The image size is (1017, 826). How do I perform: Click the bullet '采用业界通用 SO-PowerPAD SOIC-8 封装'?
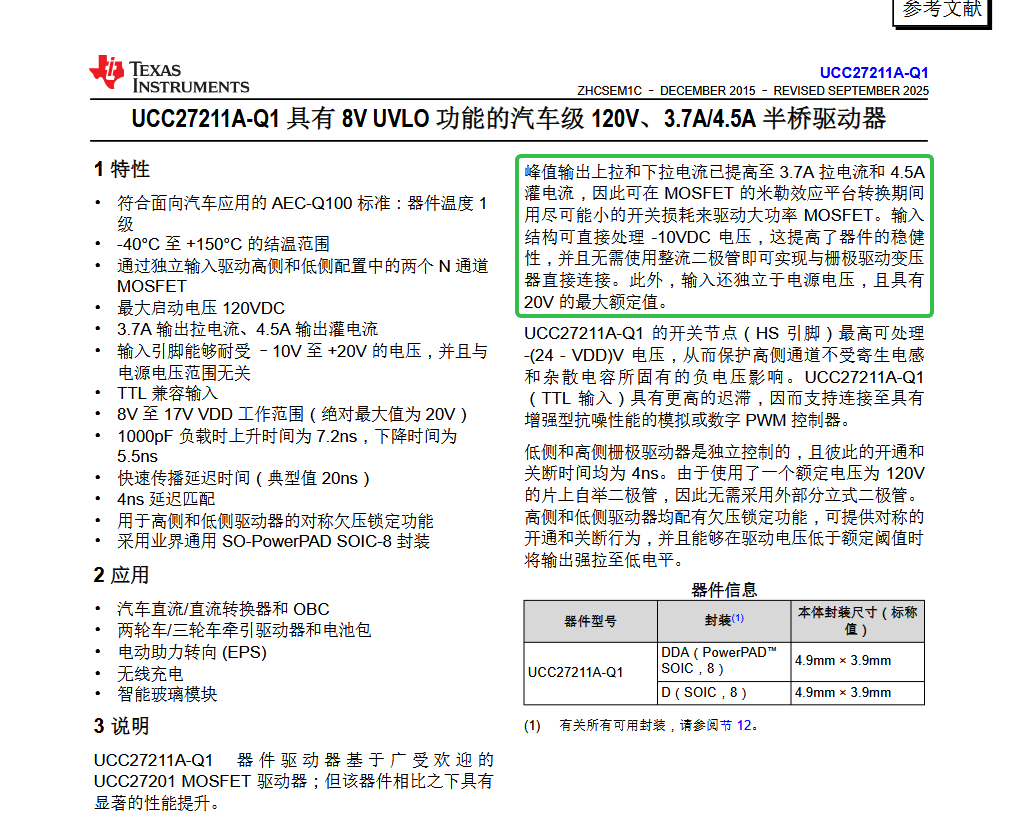[273, 541]
